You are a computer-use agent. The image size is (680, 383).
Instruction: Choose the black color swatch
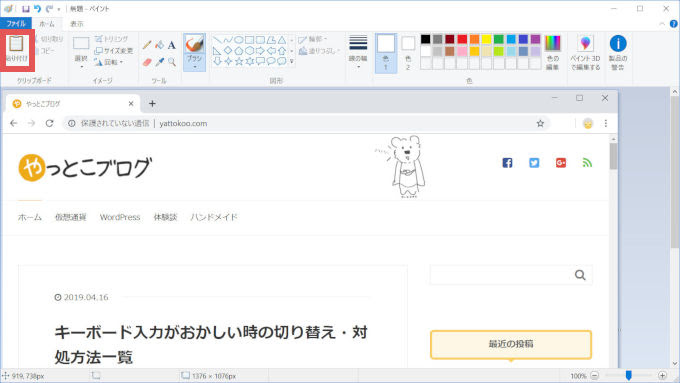tap(426, 39)
